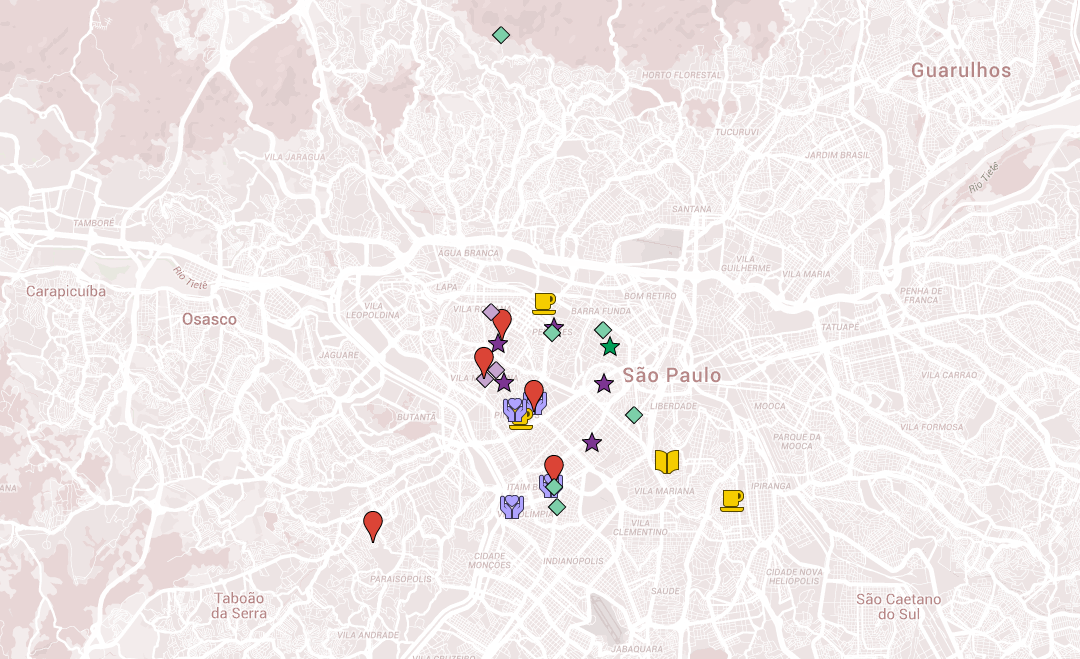Select the red pin beside the Vila Romana label
Viewport: 1080px width, 659px height.
(x=502, y=324)
